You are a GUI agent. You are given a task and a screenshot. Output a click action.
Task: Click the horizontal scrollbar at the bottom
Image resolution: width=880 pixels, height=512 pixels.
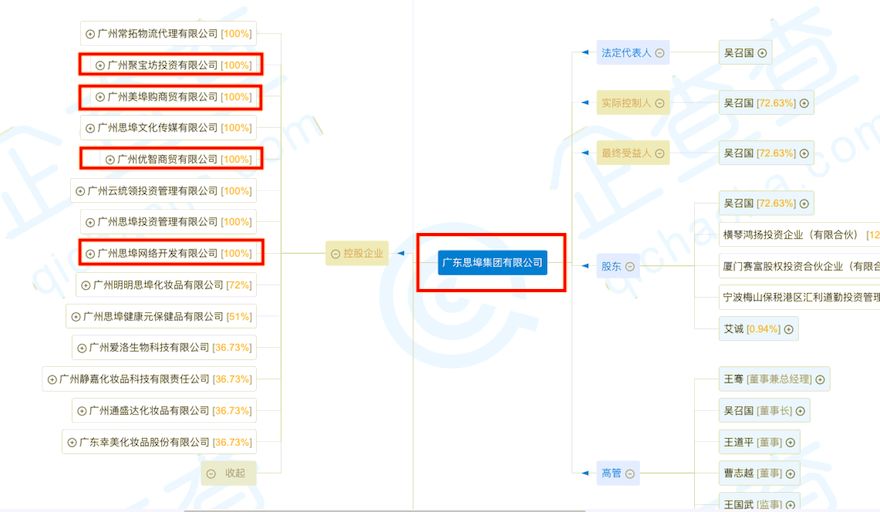coord(384,510)
